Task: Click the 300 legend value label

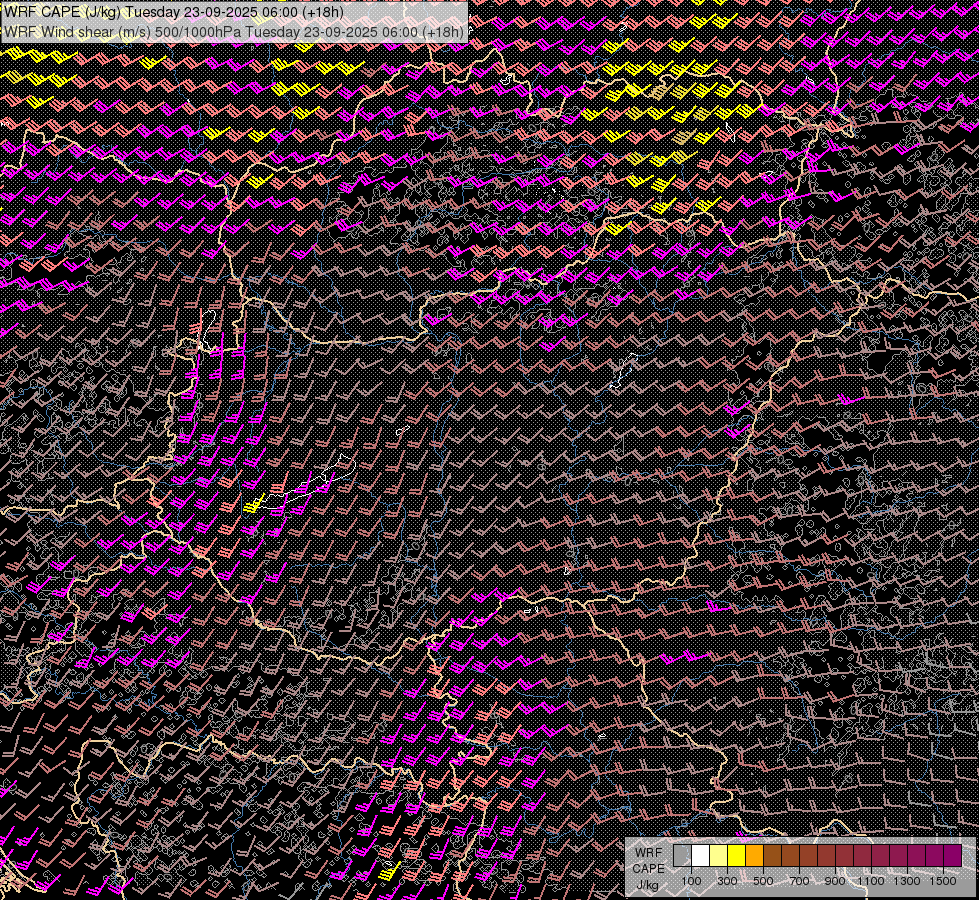Action: 727,881
